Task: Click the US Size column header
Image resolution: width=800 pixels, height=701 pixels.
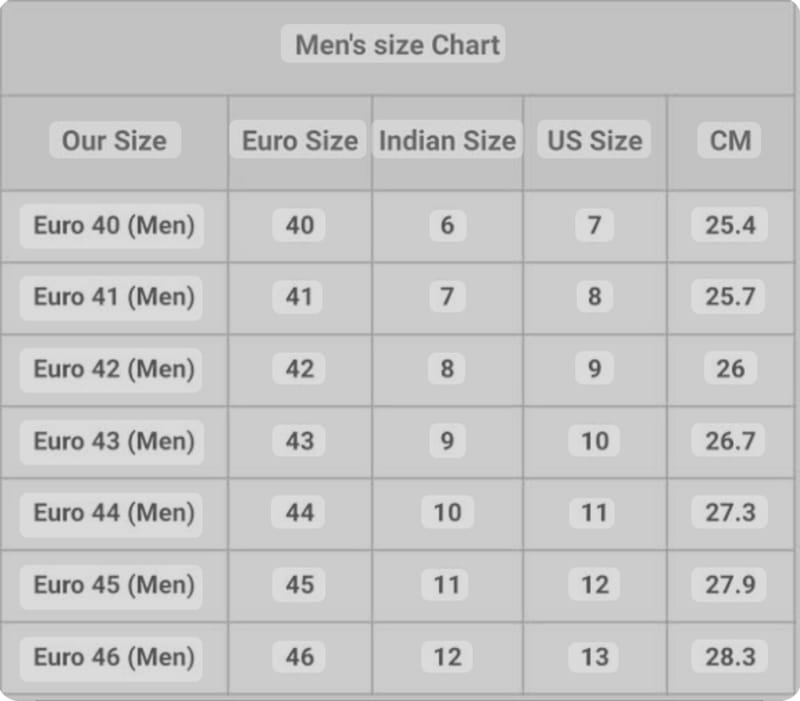Action: (594, 141)
